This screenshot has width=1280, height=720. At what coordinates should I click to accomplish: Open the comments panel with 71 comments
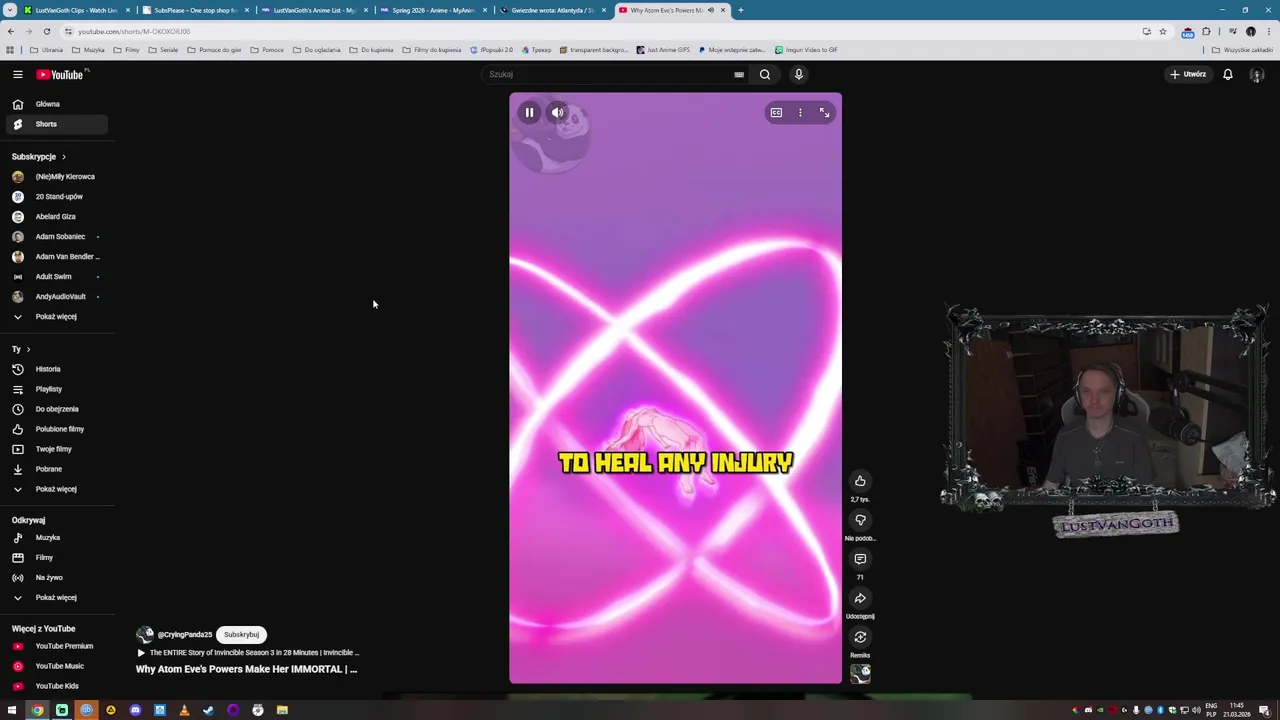860,559
